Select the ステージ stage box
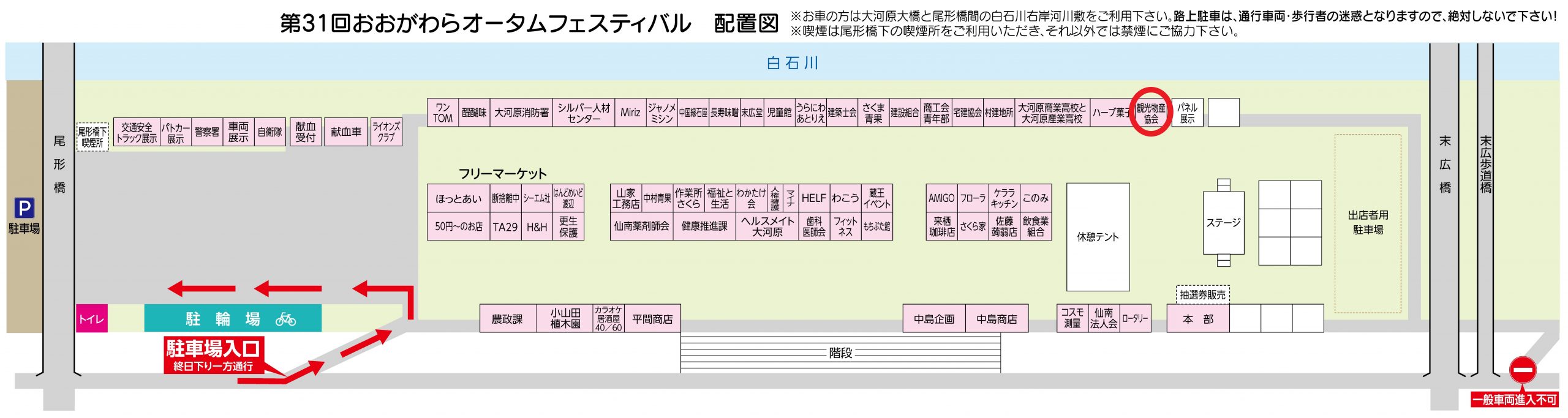 (1224, 223)
